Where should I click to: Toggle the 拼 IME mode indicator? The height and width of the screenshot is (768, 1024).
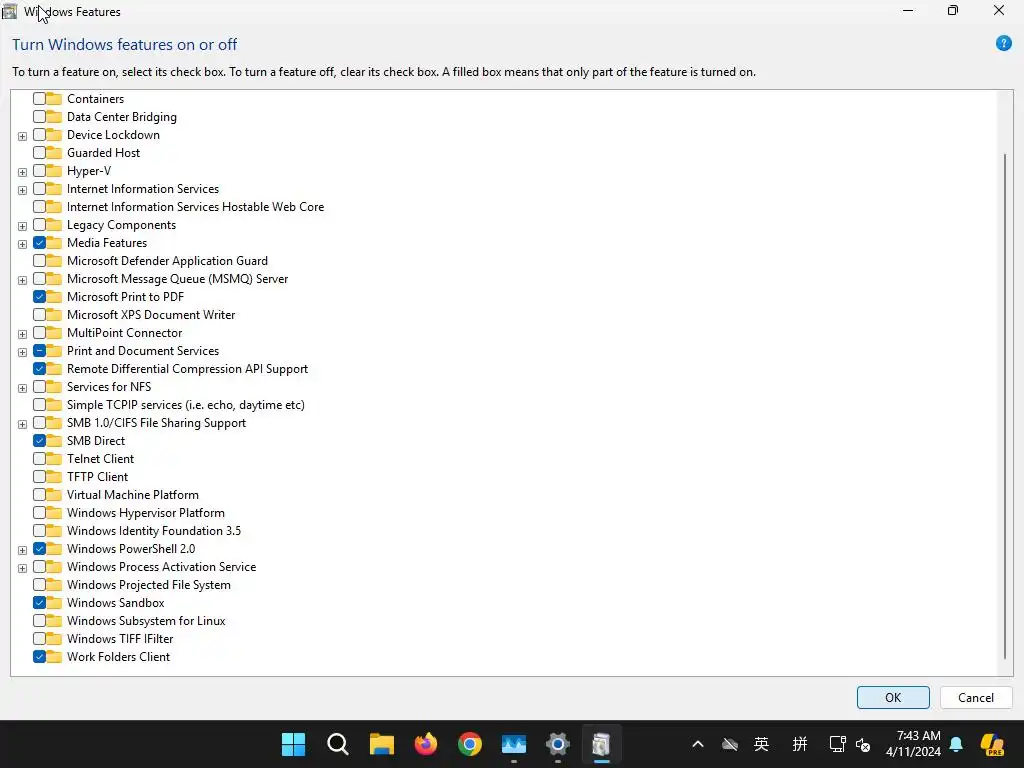[799, 744]
